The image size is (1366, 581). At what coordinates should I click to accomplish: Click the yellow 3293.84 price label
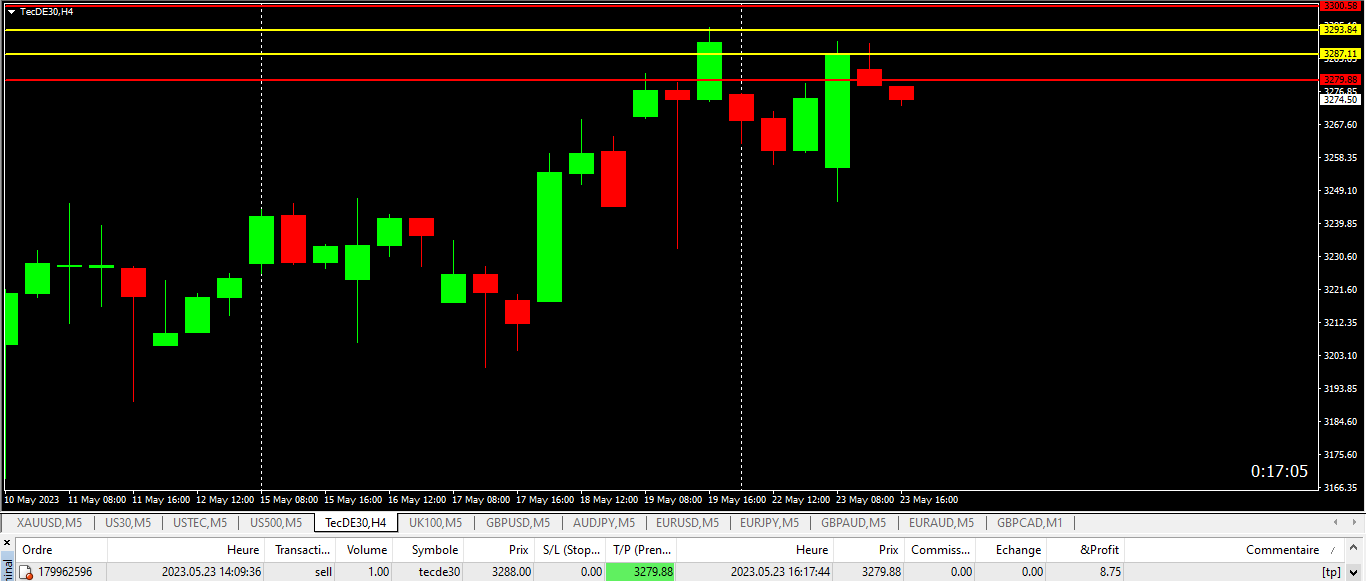[1340, 30]
